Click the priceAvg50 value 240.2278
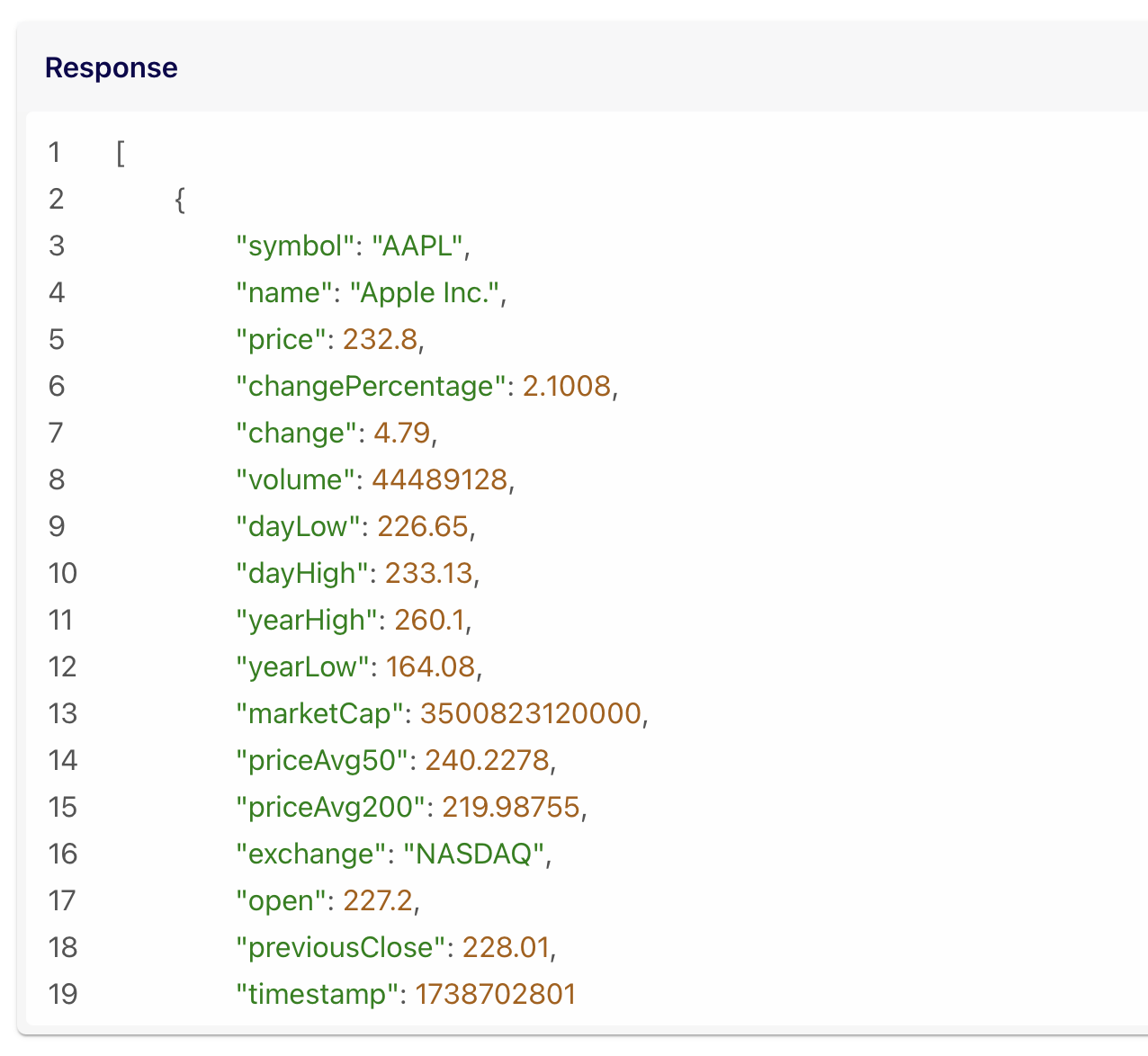1148x1056 pixels. point(487,760)
